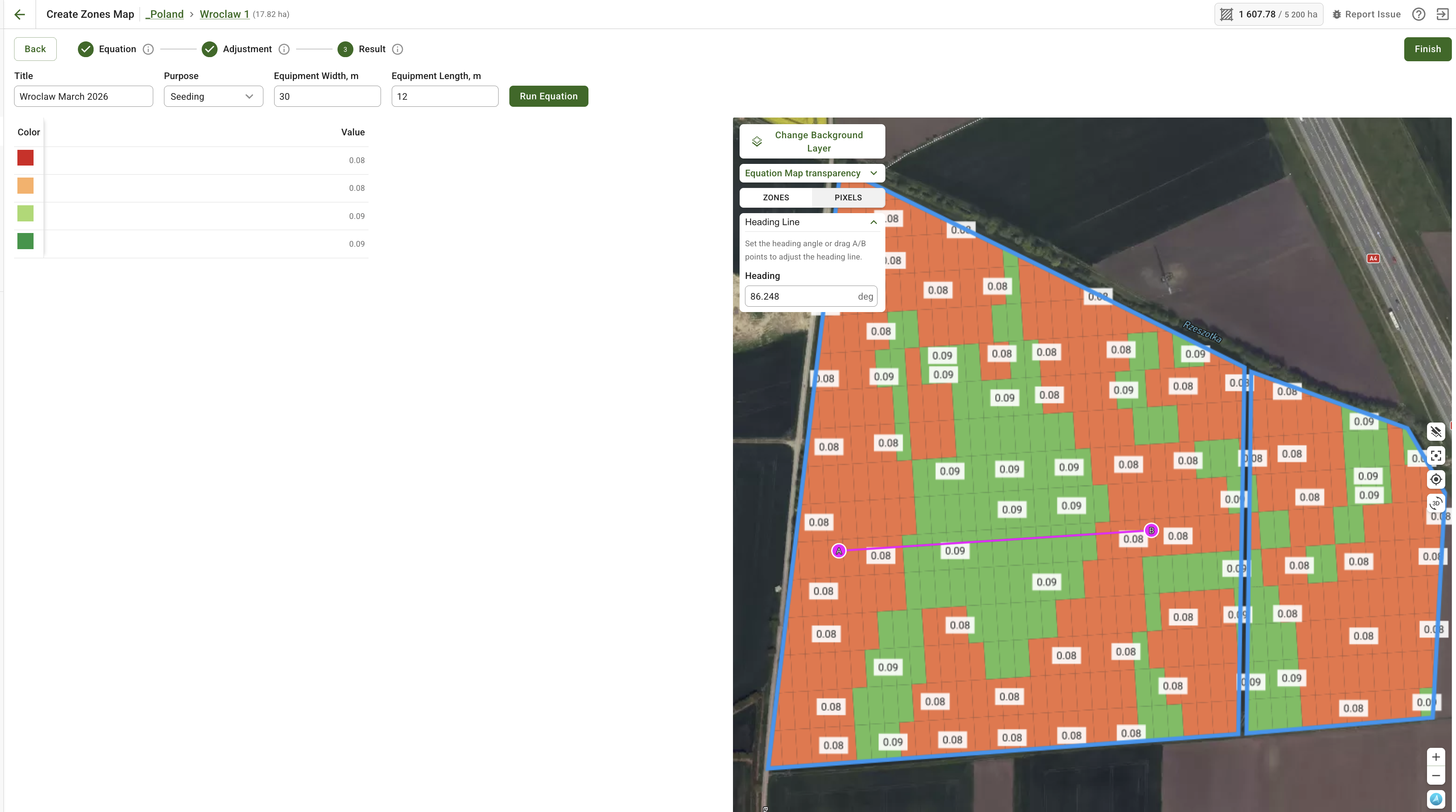
Task: Click the back arrow icon in header
Action: click(x=20, y=14)
